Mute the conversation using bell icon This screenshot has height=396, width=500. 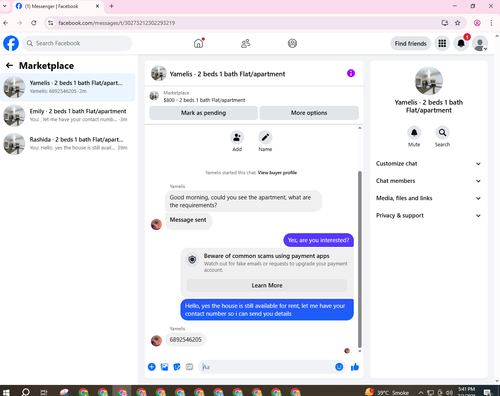[414, 133]
